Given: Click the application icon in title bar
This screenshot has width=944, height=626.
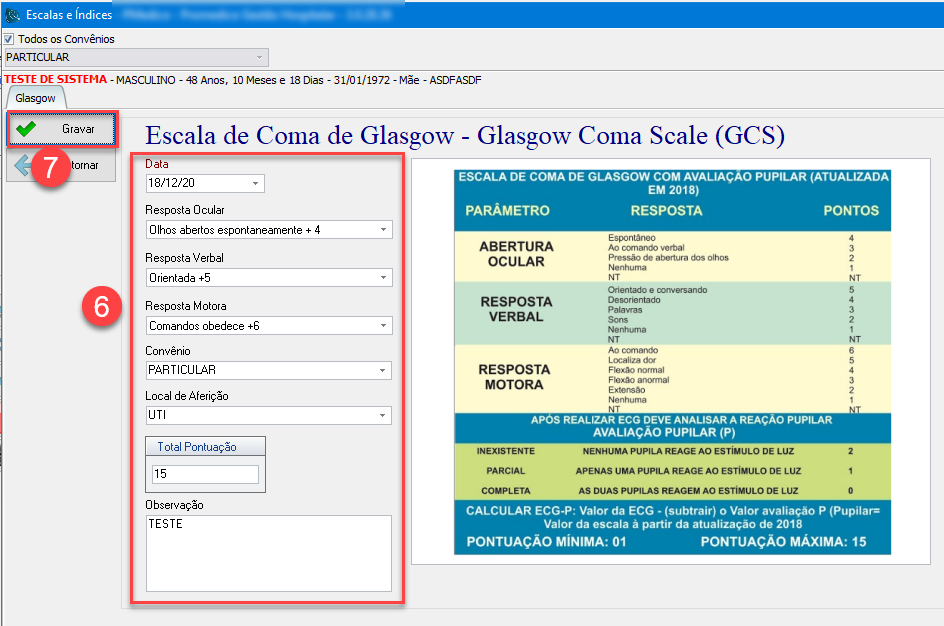Looking at the screenshot, I should [x=12, y=15].
